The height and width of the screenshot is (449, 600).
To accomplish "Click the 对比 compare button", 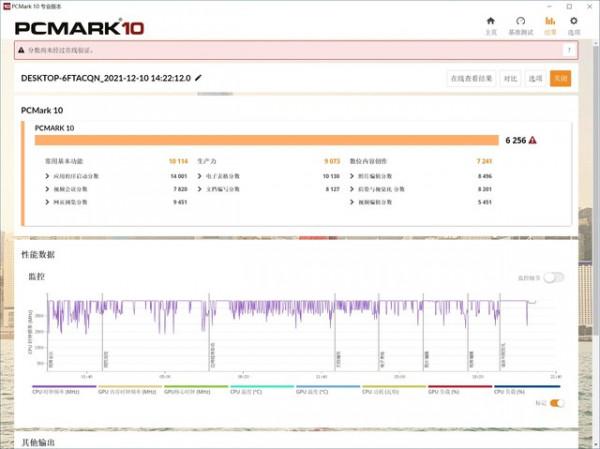I will pos(510,78).
